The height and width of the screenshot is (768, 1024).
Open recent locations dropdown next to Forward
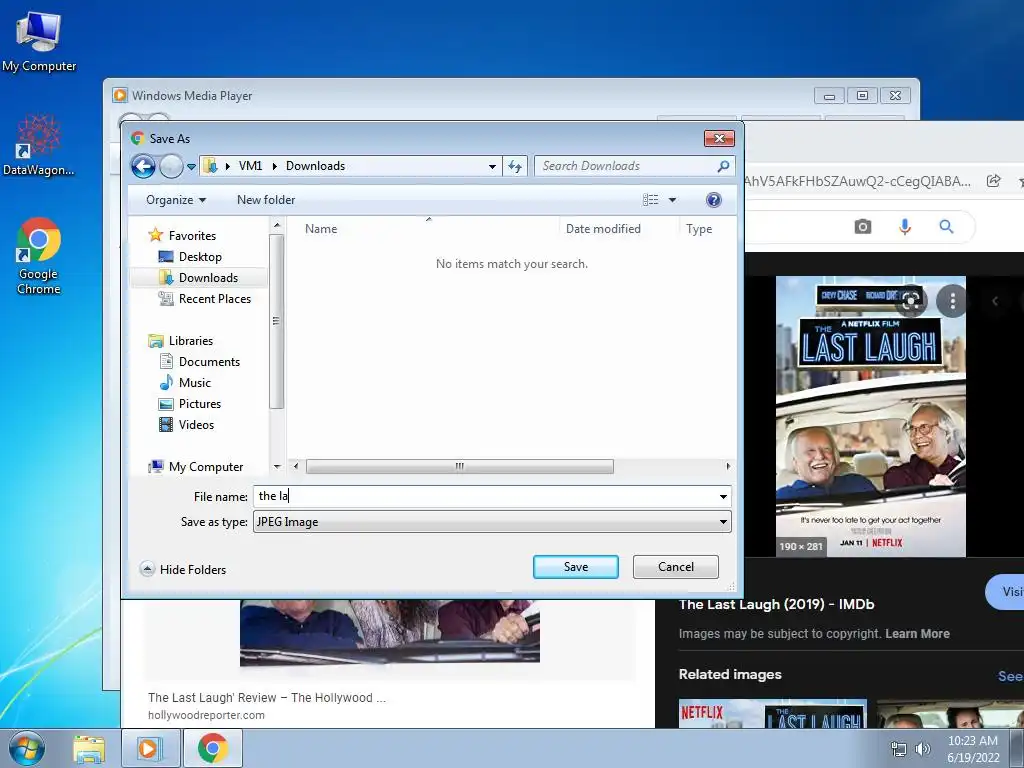(x=191, y=167)
